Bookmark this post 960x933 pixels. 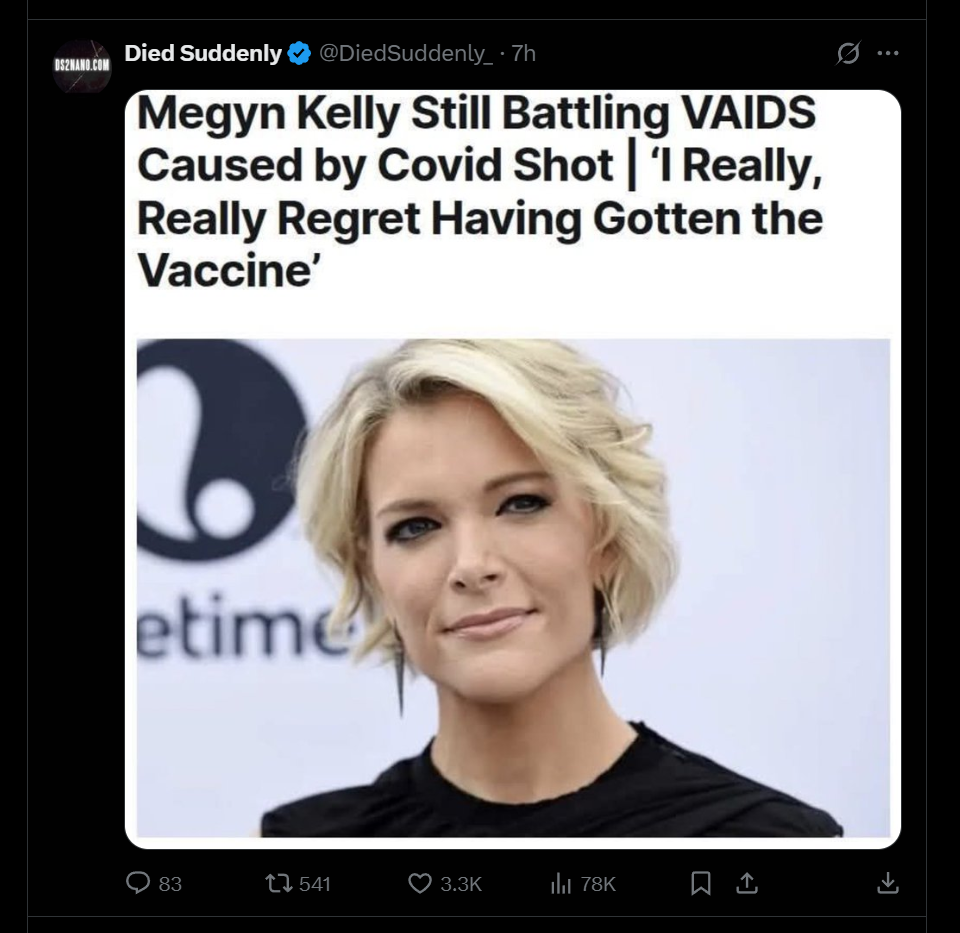click(700, 883)
